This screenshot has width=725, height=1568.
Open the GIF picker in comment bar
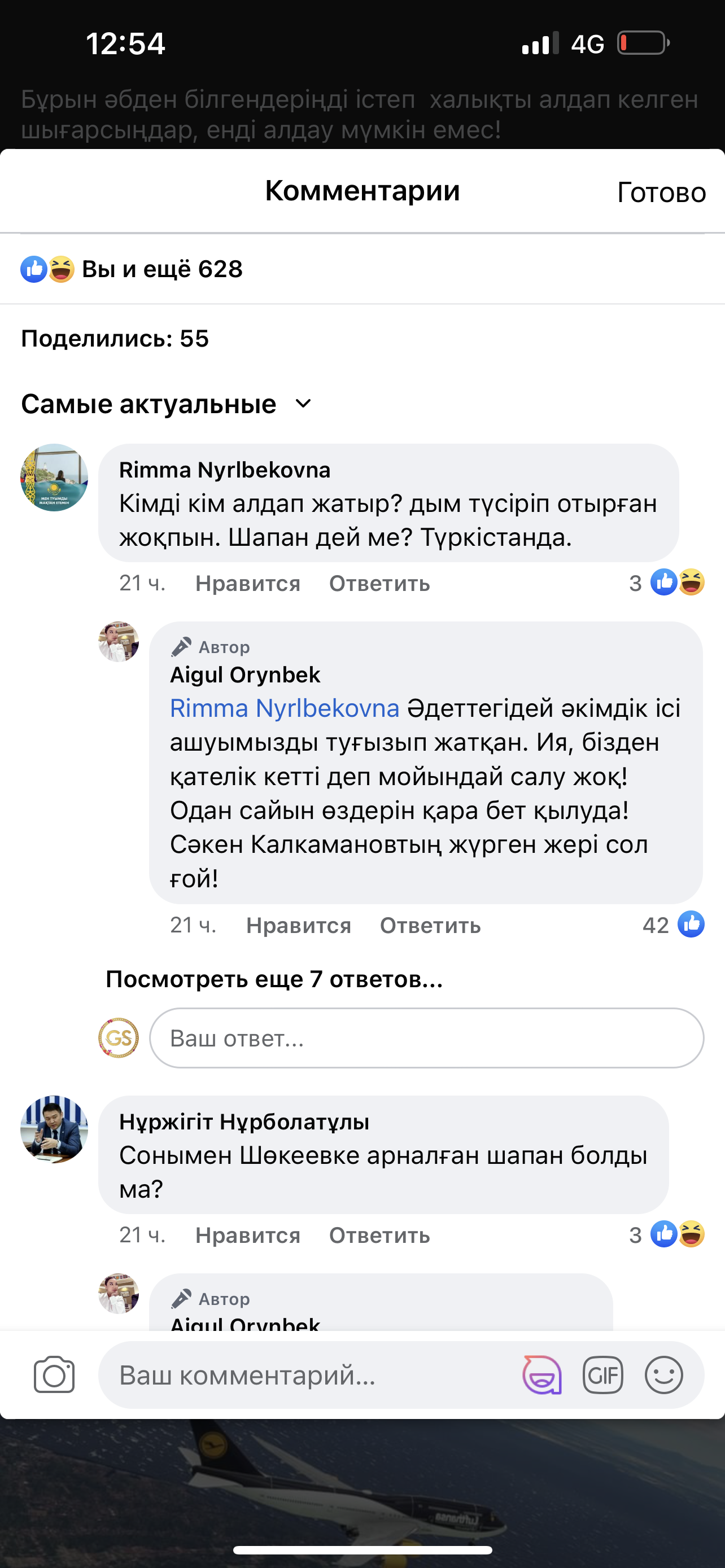[x=602, y=1375]
